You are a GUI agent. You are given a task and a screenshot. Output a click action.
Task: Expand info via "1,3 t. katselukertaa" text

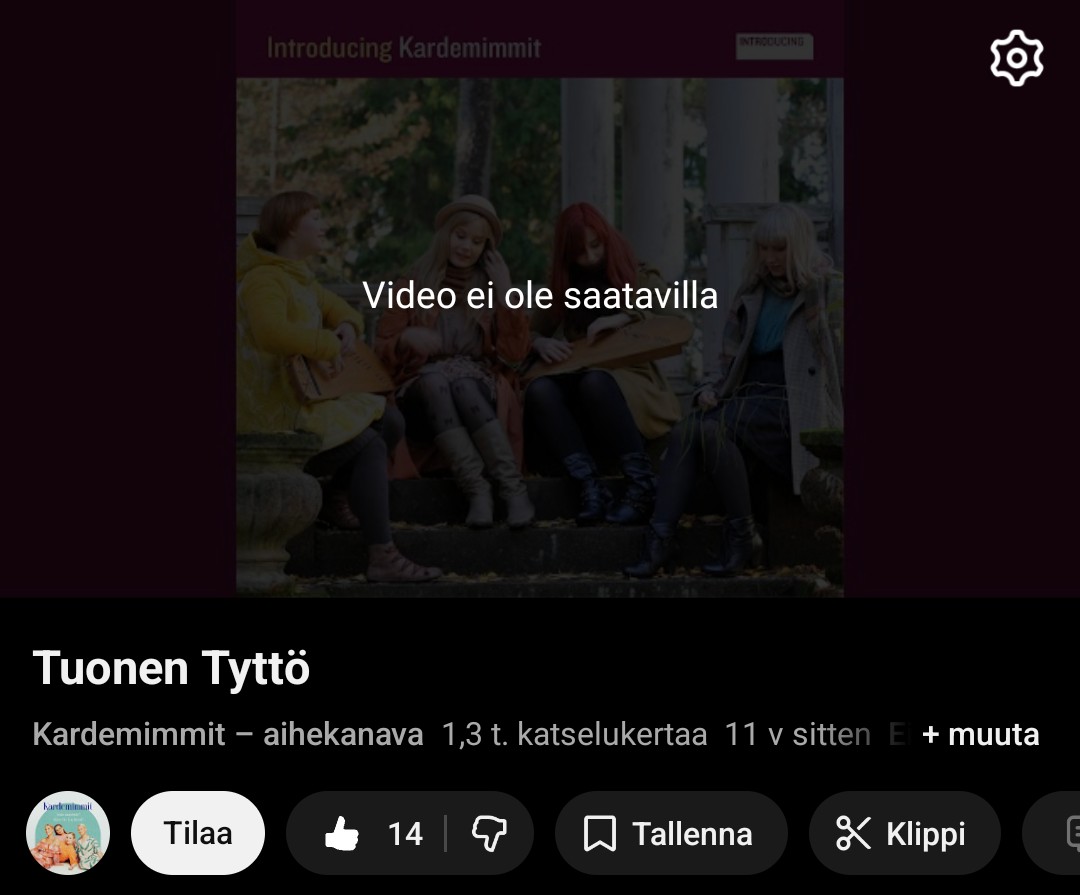pos(574,734)
